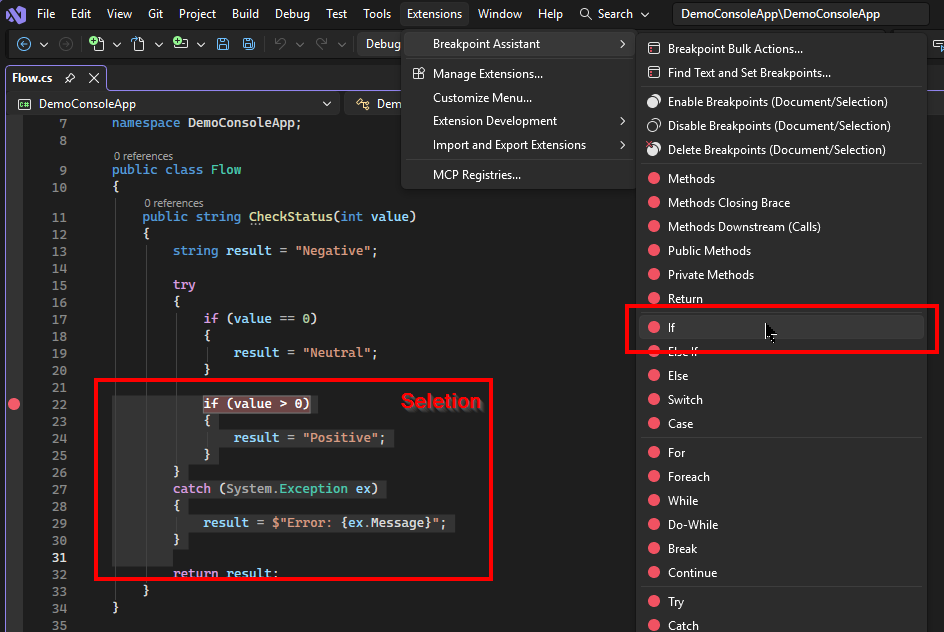944x632 pixels.
Task: Select the Continue breakpoint option
Action: click(x=781, y=573)
